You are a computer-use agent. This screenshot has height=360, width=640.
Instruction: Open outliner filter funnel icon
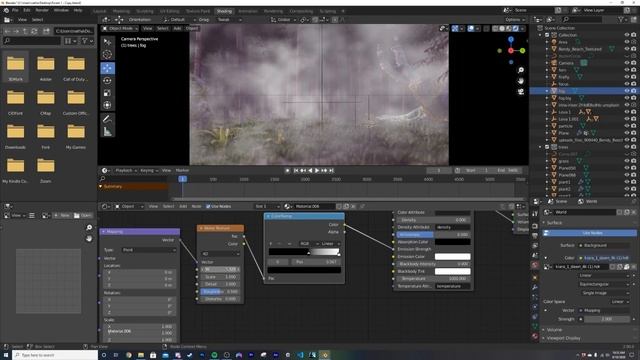(621, 19)
